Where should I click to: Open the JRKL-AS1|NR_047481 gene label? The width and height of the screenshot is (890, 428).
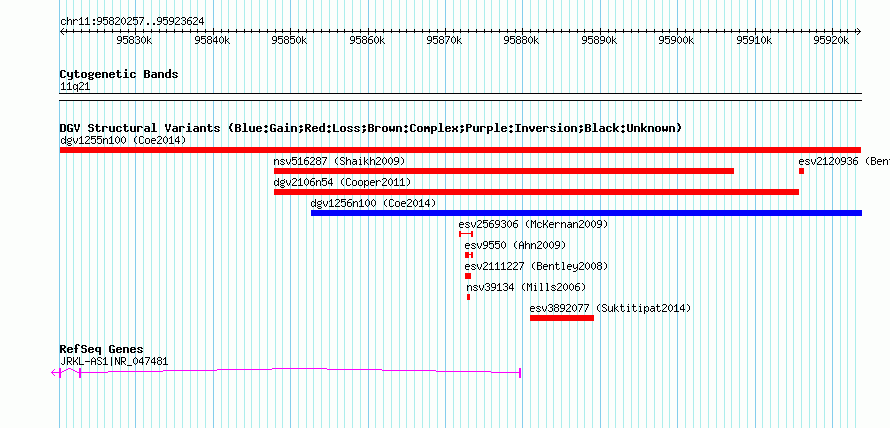click(x=114, y=361)
